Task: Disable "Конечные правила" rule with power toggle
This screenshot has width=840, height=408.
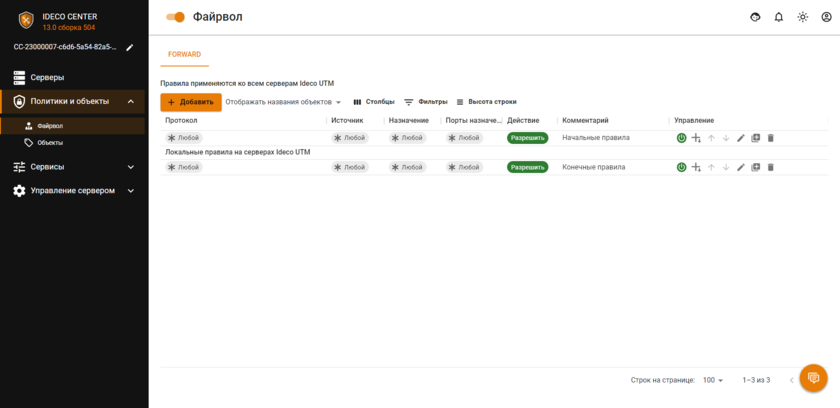Action: tap(681, 167)
